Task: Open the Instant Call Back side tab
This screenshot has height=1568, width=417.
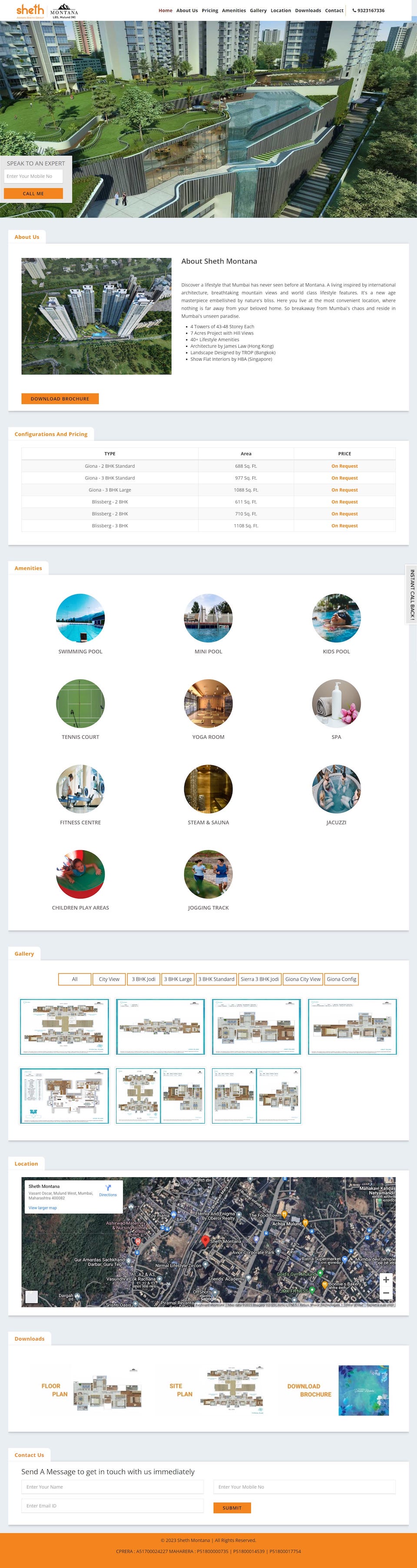Action: coord(411,594)
